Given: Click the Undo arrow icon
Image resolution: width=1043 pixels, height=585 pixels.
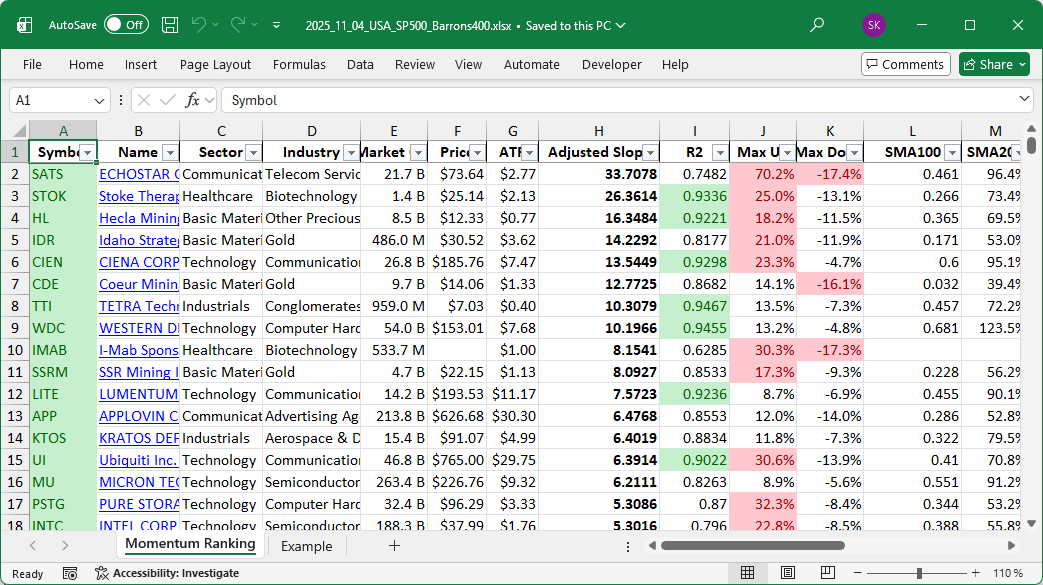Looking at the screenshot, I should 198,25.
